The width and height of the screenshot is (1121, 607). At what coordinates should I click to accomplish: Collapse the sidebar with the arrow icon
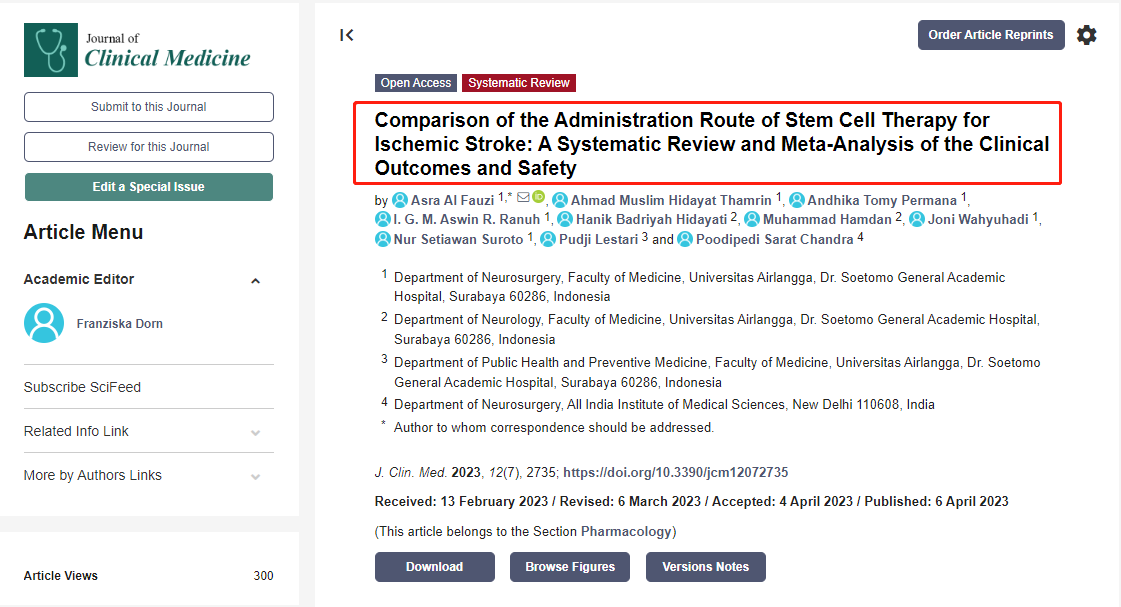(347, 35)
